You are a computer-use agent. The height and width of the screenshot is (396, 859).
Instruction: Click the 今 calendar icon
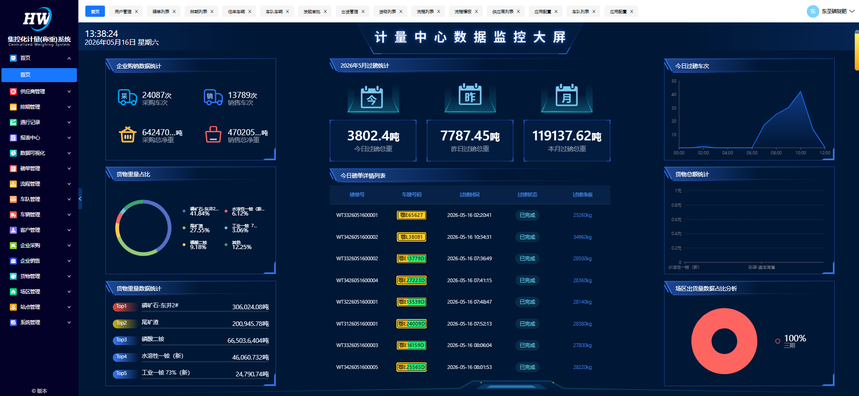373,96
